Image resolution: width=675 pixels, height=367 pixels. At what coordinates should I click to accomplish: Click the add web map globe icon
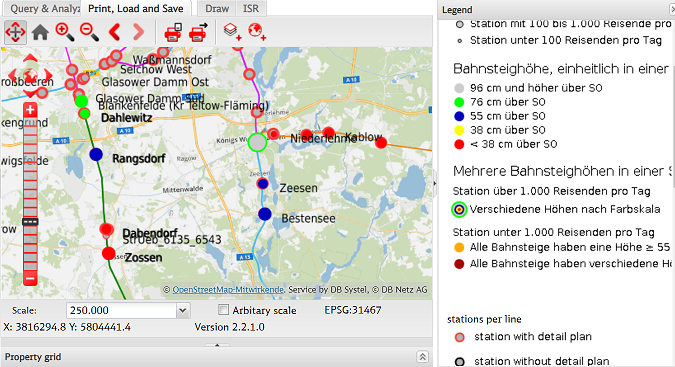[257, 32]
